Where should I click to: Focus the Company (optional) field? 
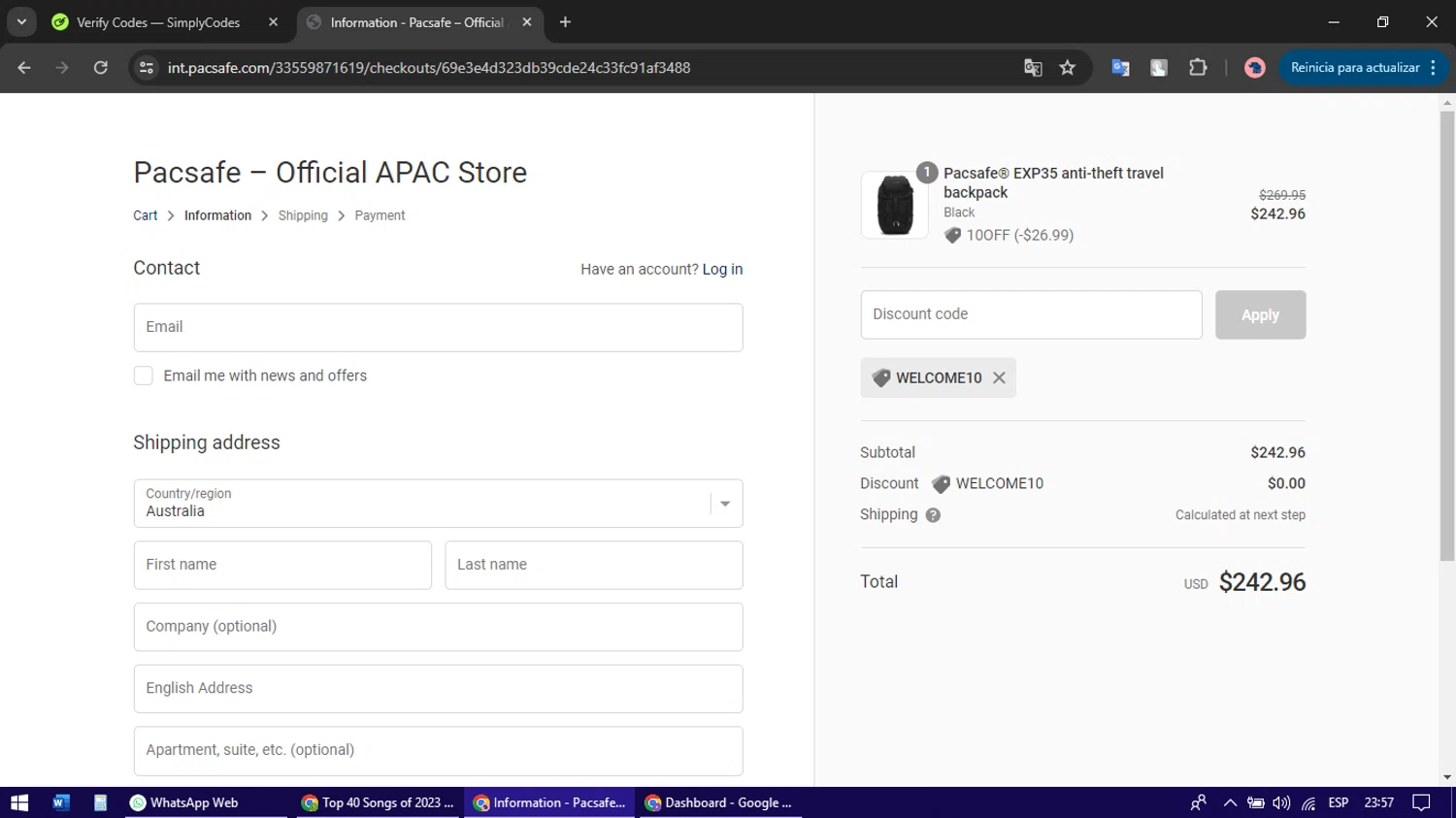[438, 627]
